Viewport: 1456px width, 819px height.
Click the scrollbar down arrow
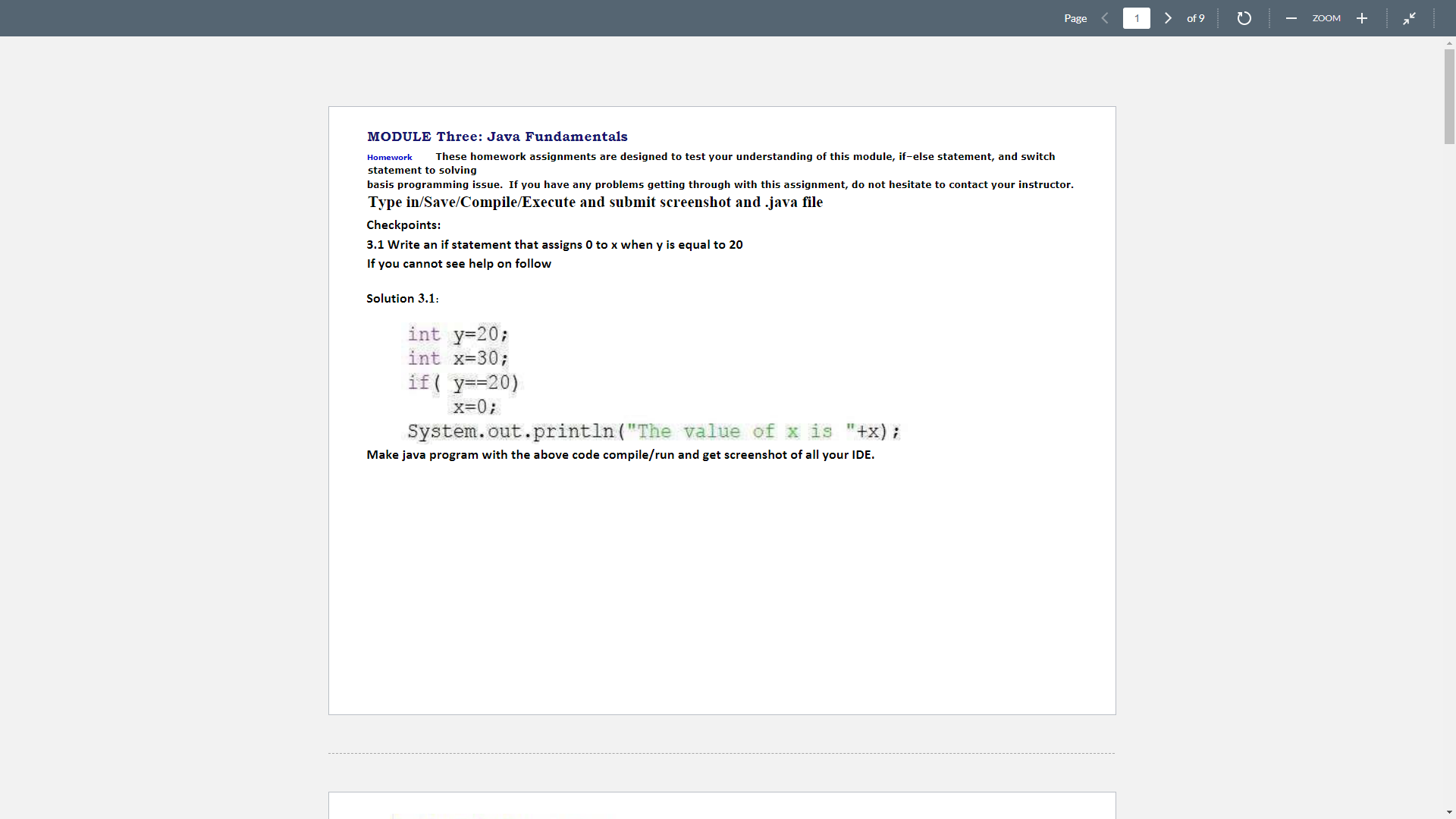[x=1449, y=813]
